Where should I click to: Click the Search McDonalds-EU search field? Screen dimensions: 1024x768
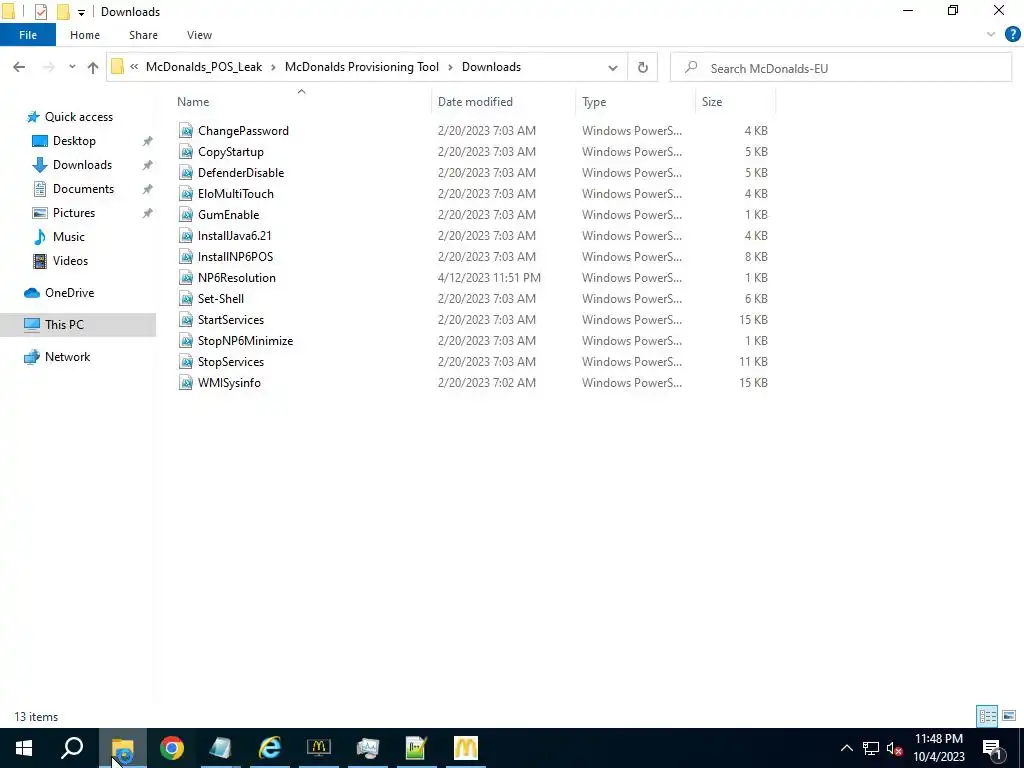[x=841, y=68]
